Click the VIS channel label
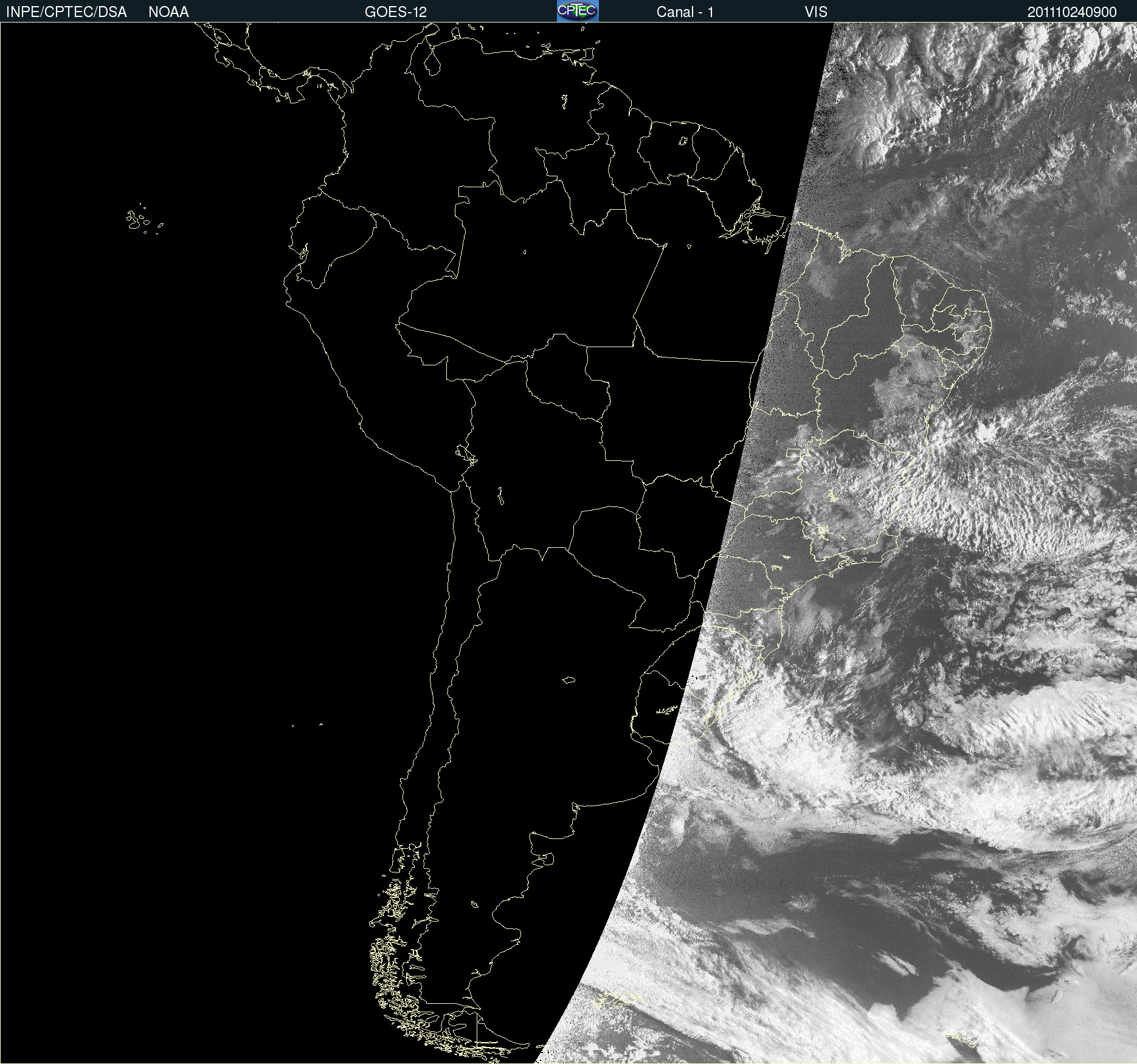This screenshot has height=1064, width=1137. (x=816, y=12)
